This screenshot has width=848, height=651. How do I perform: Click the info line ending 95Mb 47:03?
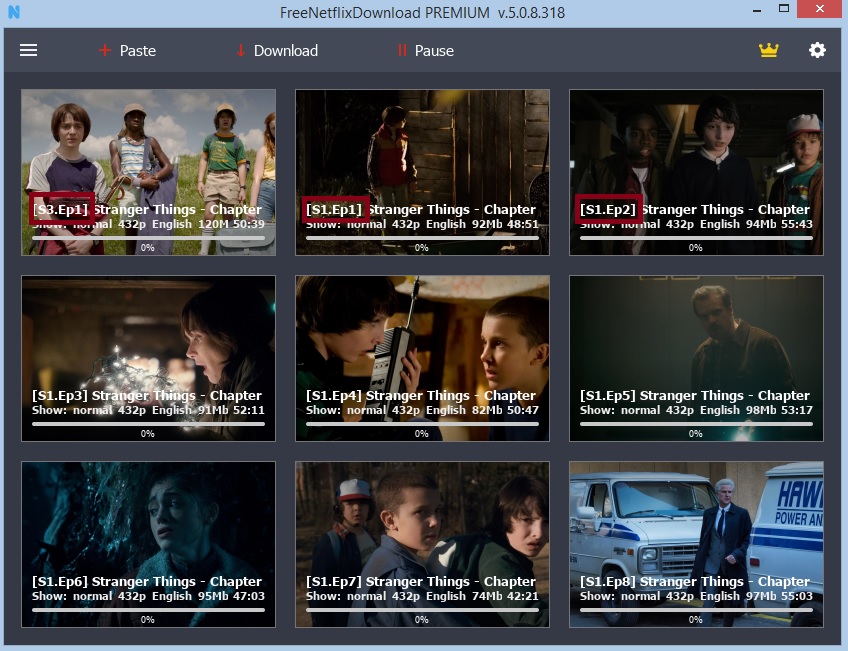[x=148, y=596]
